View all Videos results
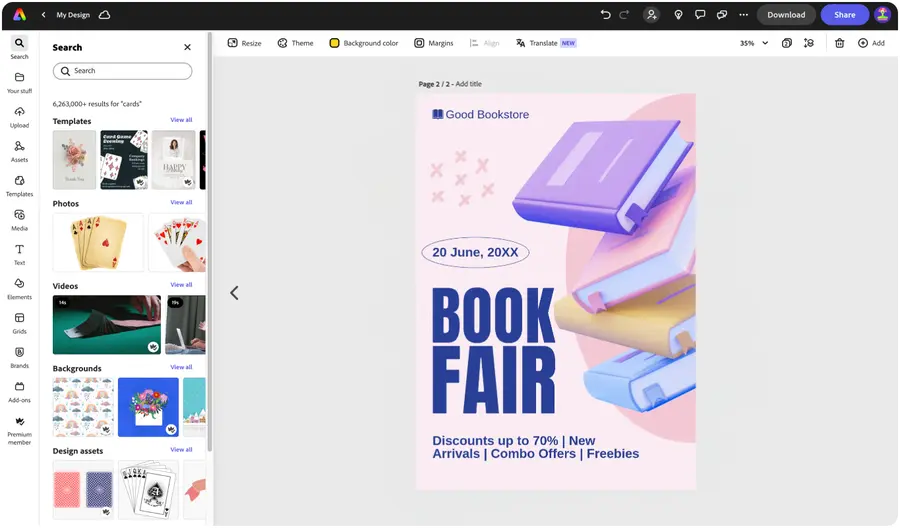The height and width of the screenshot is (528, 900). click(181, 285)
